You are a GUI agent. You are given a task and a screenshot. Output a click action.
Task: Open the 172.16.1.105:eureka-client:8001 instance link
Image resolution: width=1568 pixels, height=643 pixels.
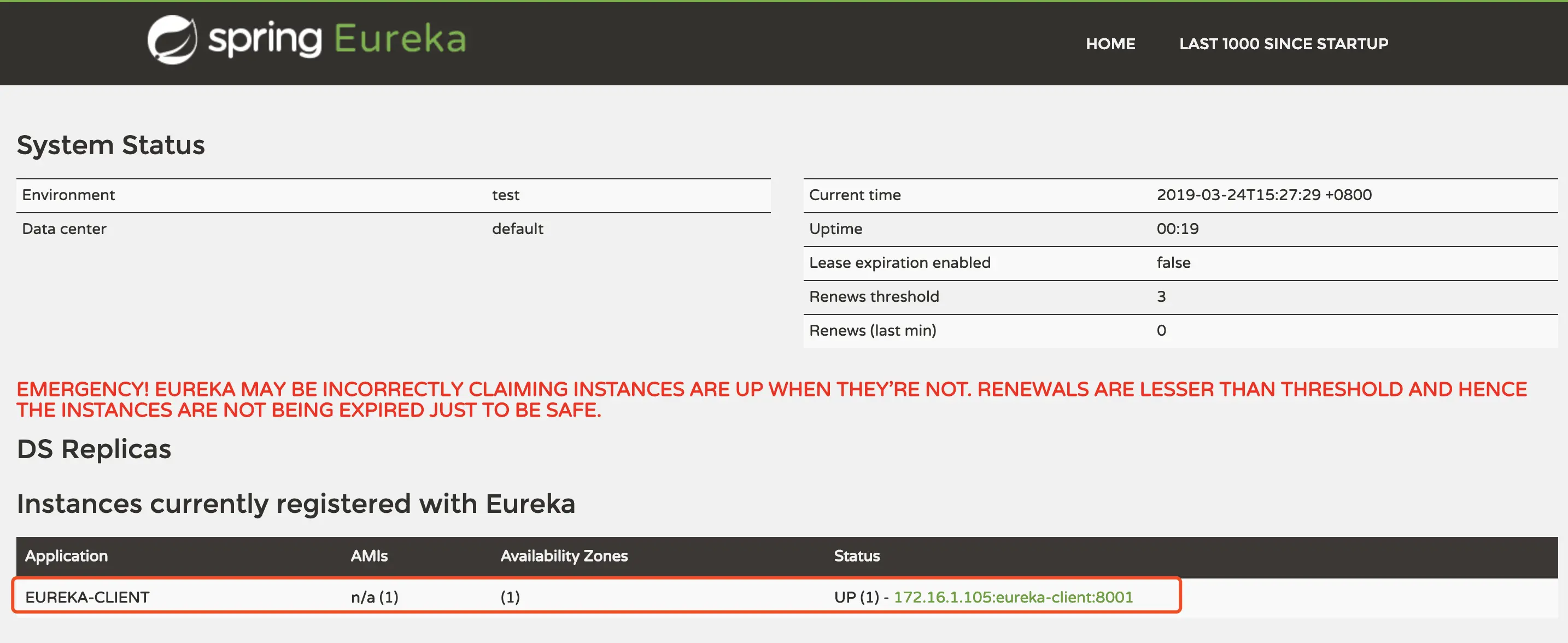pos(1013,597)
